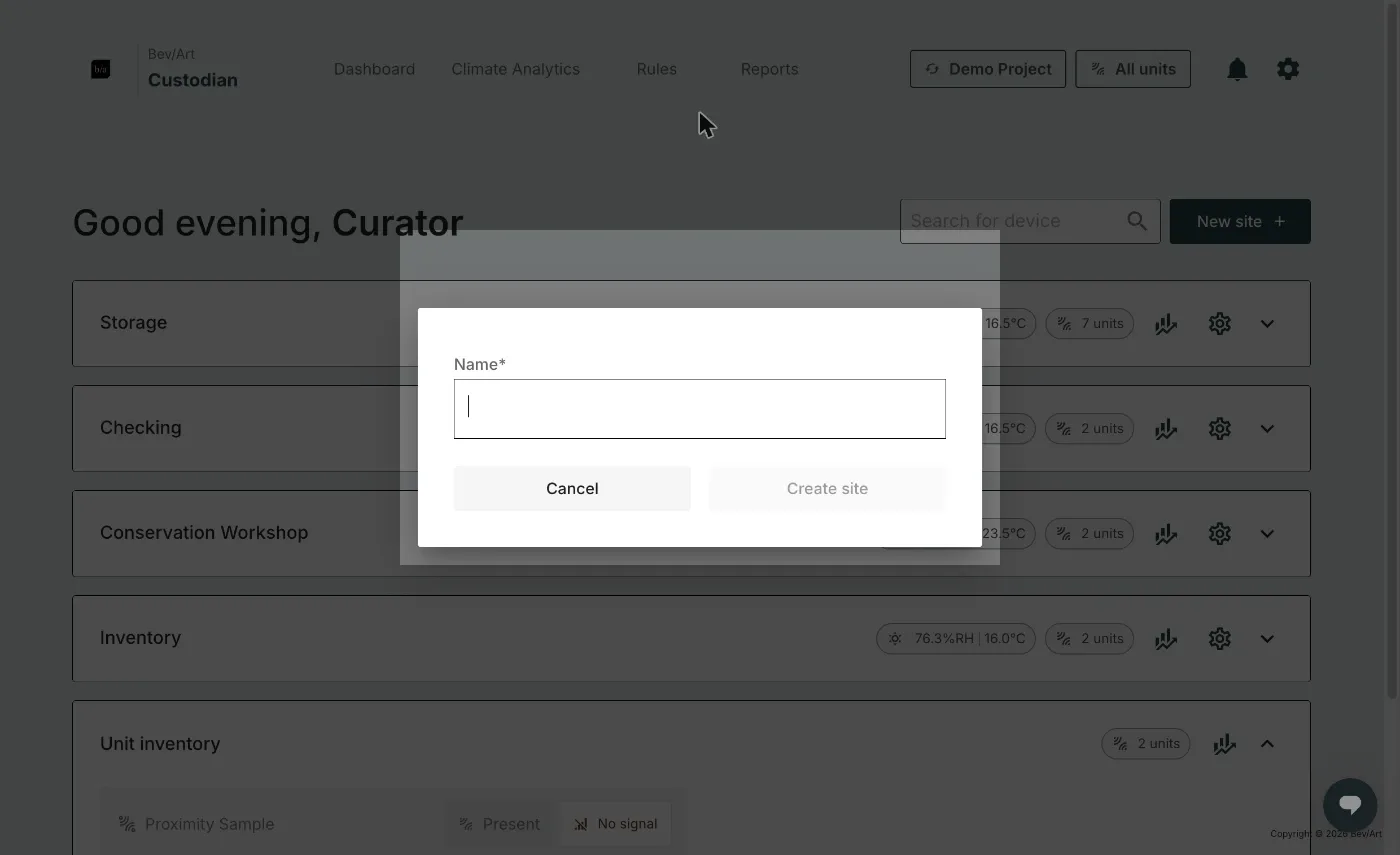The image size is (1400, 855).
Task: Click the search magnifier icon
Action: click(x=1137, y=221)
